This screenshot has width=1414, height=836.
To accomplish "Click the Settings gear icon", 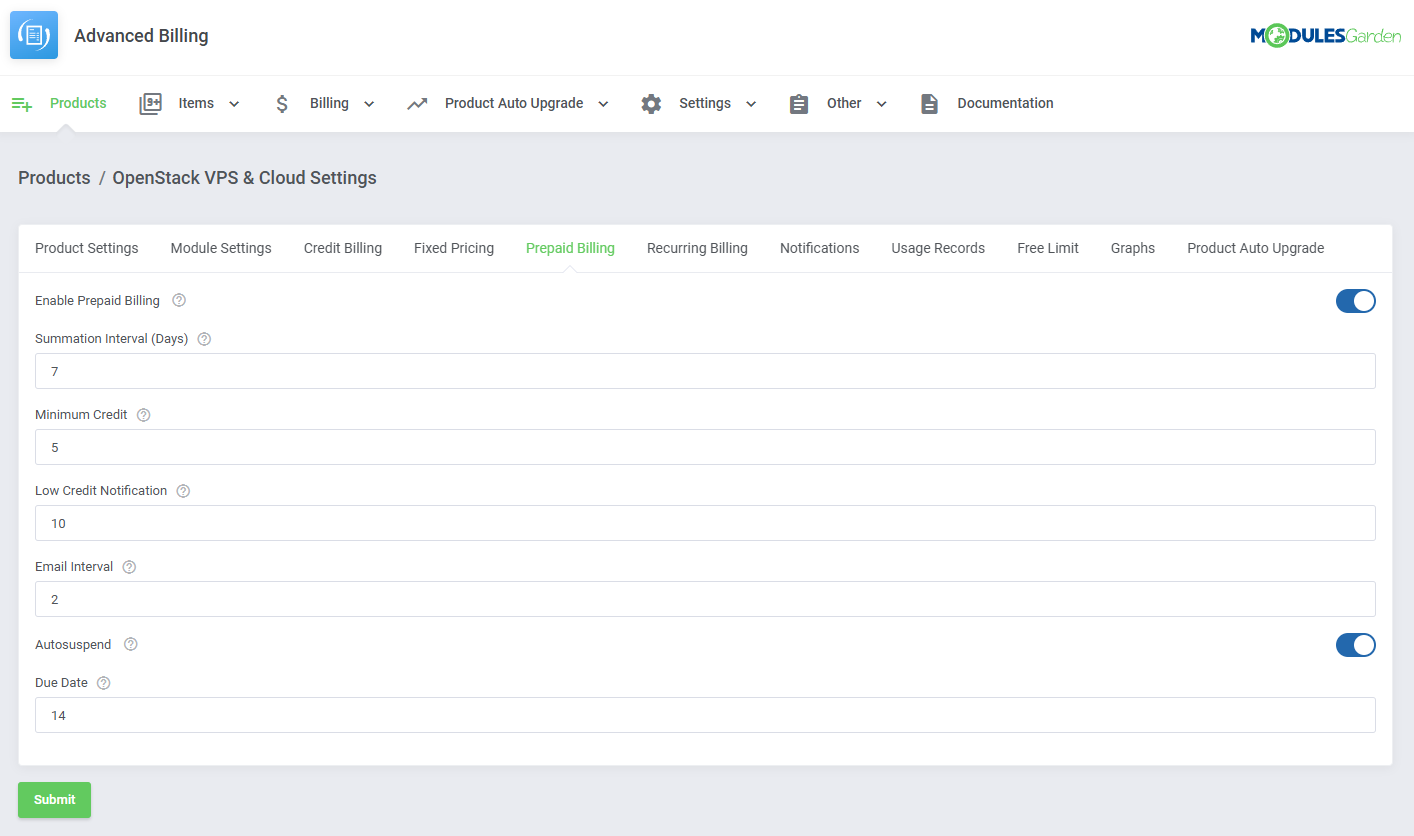I will point(651,104).
